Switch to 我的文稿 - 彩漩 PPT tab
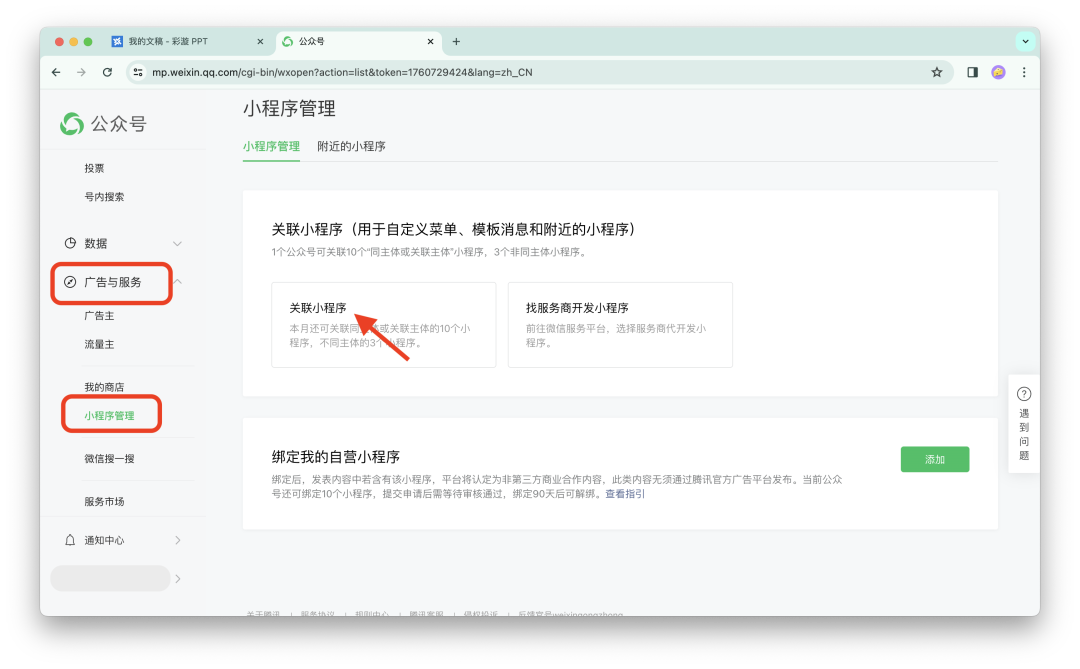This screenshot has width=1080, height=669. [187, 41]
